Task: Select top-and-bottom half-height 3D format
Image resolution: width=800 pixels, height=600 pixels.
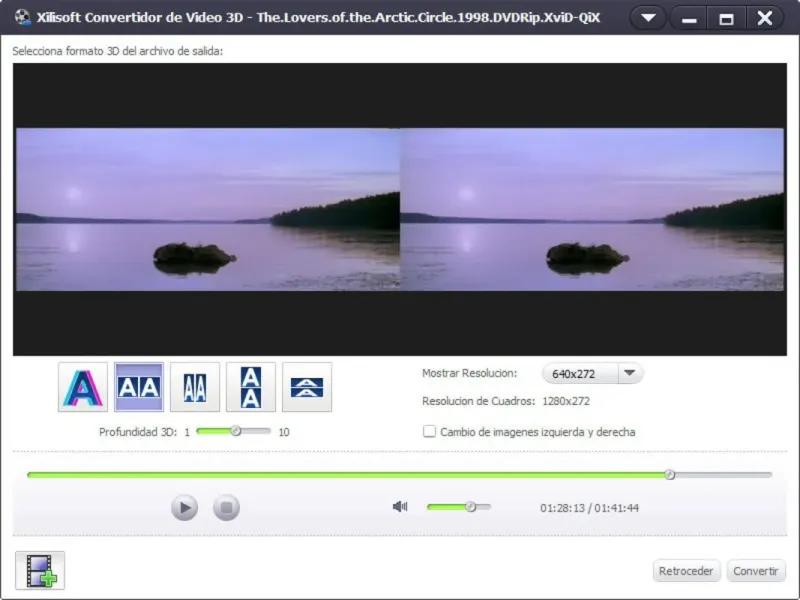Action: [x=307, y=387]
